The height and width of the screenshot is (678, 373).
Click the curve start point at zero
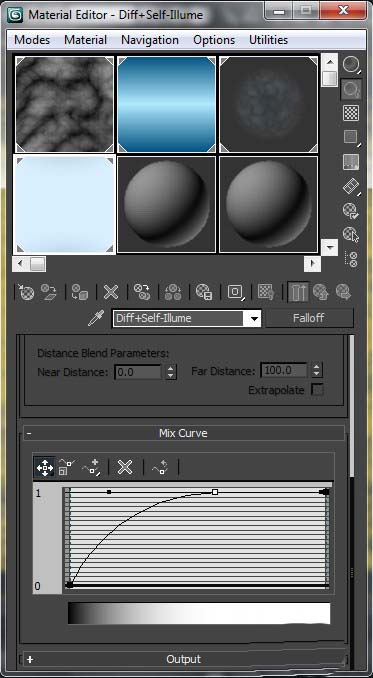coord(70,585)
